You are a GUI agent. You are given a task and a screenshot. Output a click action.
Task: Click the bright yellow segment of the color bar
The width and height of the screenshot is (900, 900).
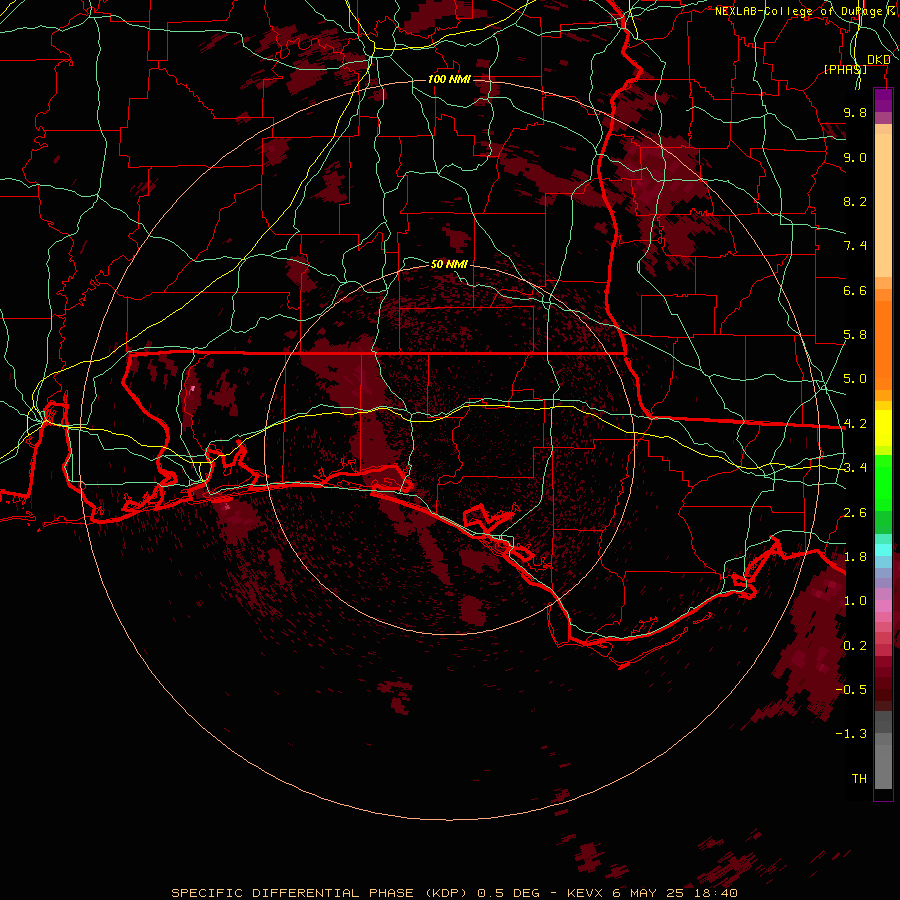coord(883,428)
